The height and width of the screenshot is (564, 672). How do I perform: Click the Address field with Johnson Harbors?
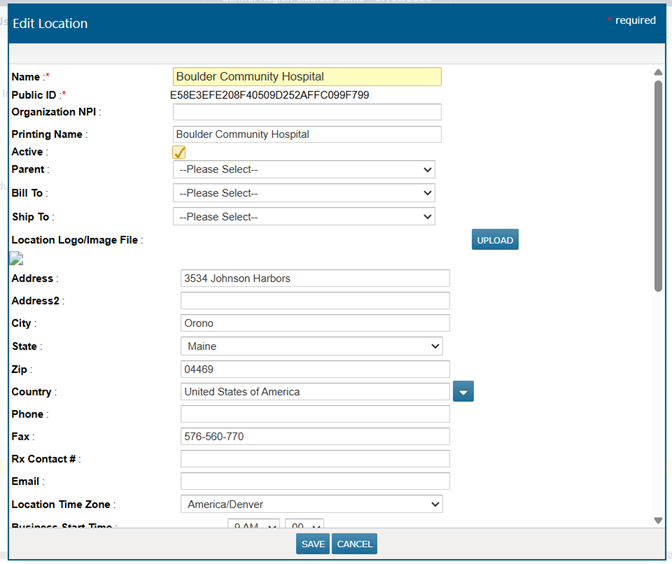coord(314,278)
